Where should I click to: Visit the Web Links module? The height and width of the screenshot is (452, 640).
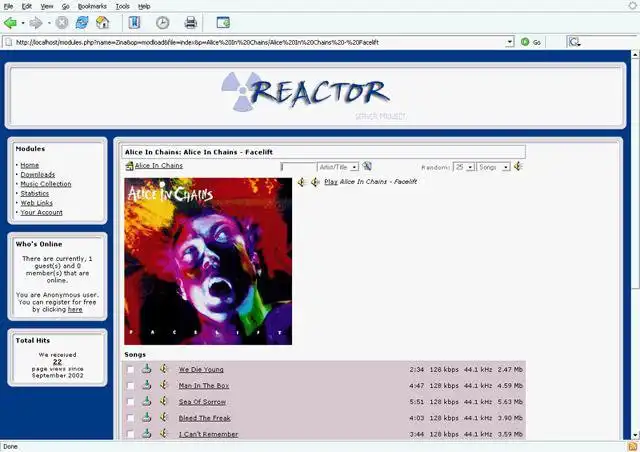coord(37,203)
